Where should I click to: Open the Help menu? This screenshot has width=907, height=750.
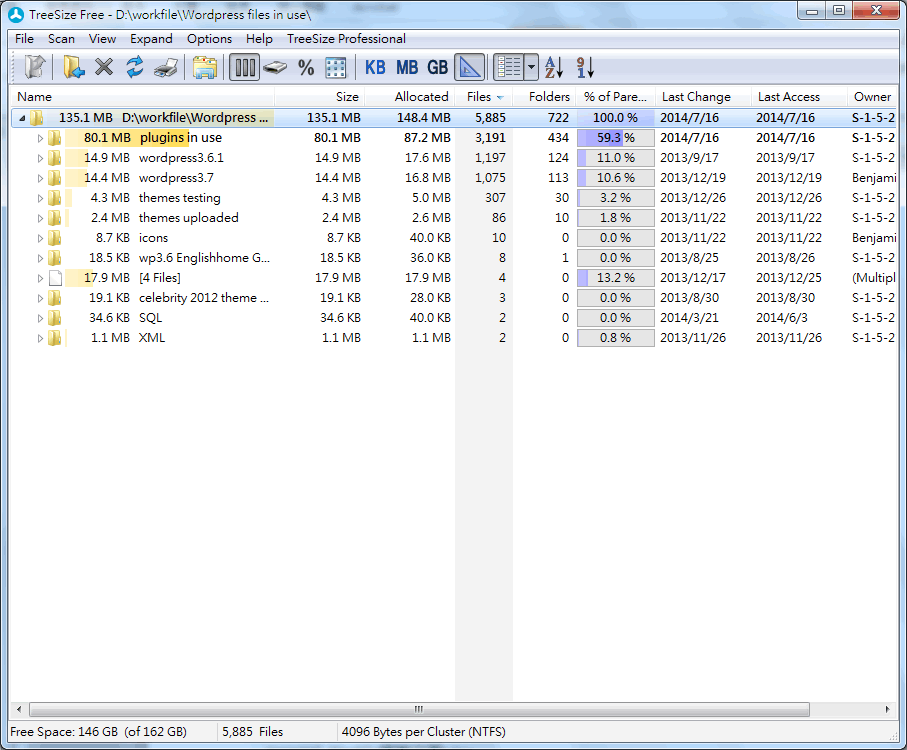(x=259, y=39)
